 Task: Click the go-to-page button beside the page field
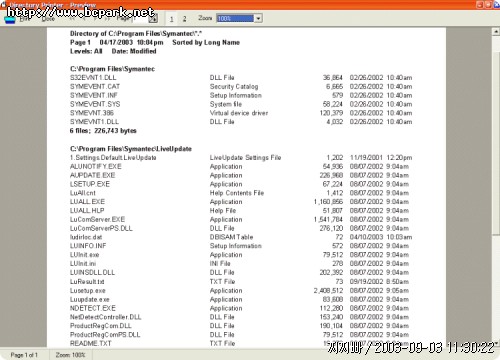[x=153, y=19]
